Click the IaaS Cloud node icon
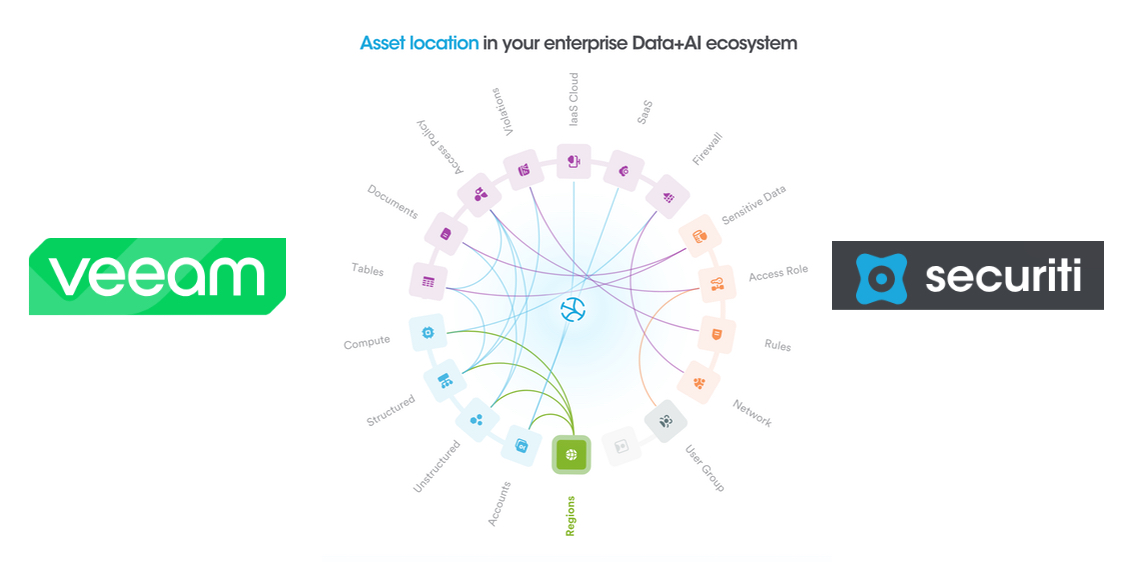This screenshot has width=1148, height=562. (x=574, y=161)
